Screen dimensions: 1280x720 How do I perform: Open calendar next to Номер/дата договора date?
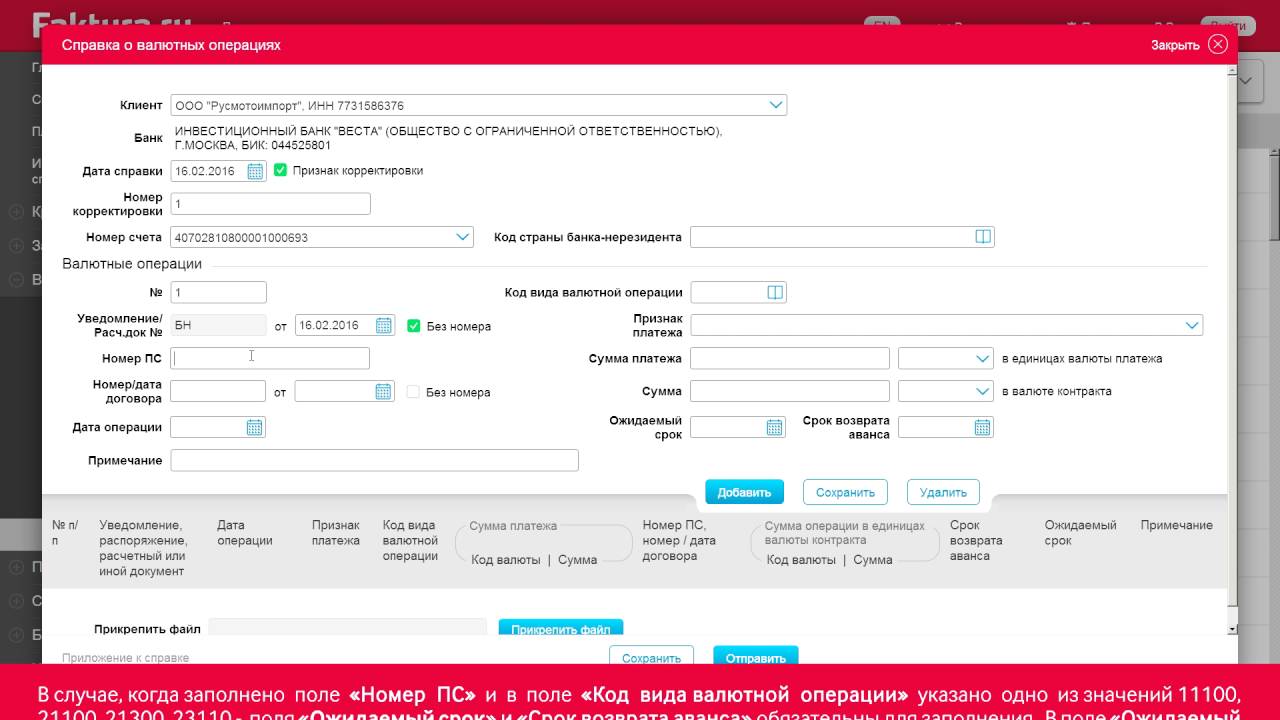click(x=384, y=392)
